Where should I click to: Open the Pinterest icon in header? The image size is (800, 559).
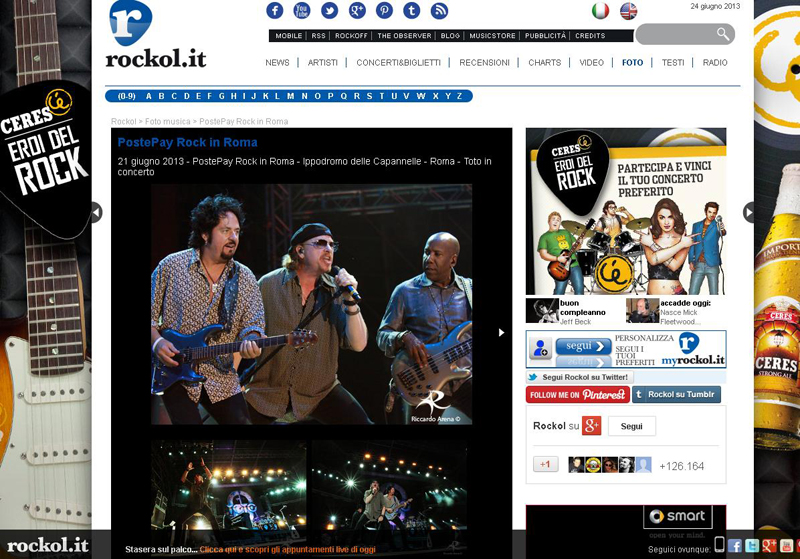(384, 10)
